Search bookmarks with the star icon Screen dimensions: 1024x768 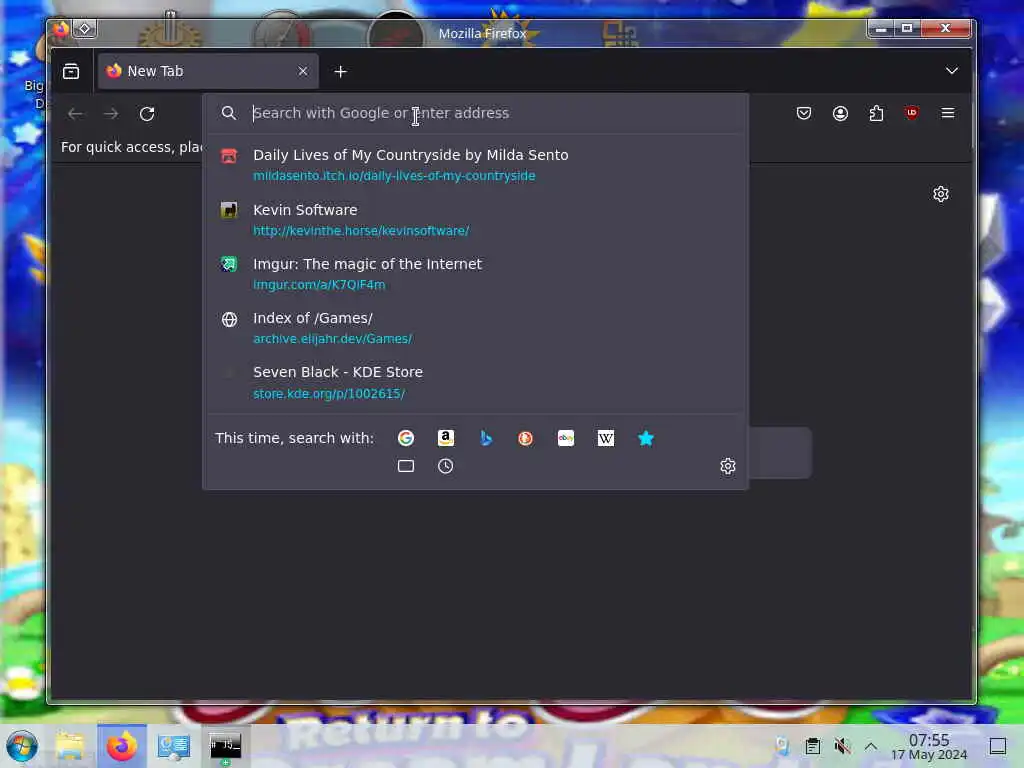pyautogui.click(x=645, y=438)
